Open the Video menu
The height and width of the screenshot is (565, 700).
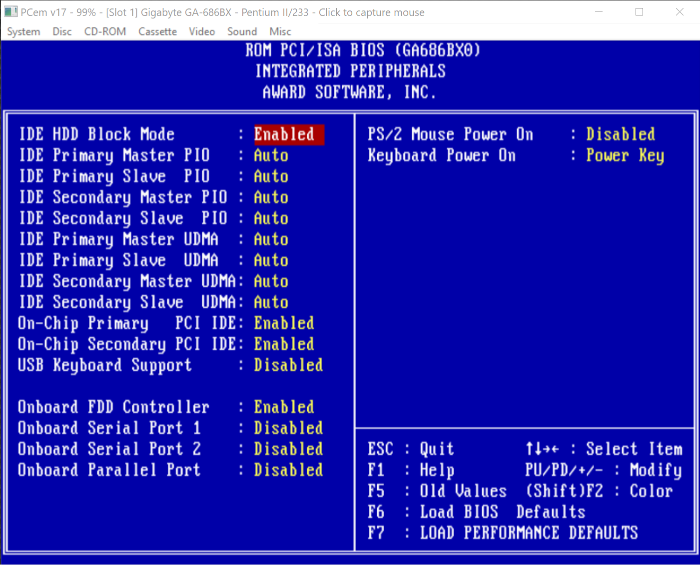[x=202, y=32]
